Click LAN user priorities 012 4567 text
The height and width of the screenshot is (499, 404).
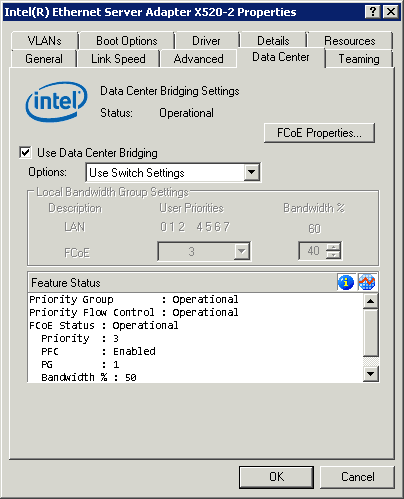pos(195,227)
